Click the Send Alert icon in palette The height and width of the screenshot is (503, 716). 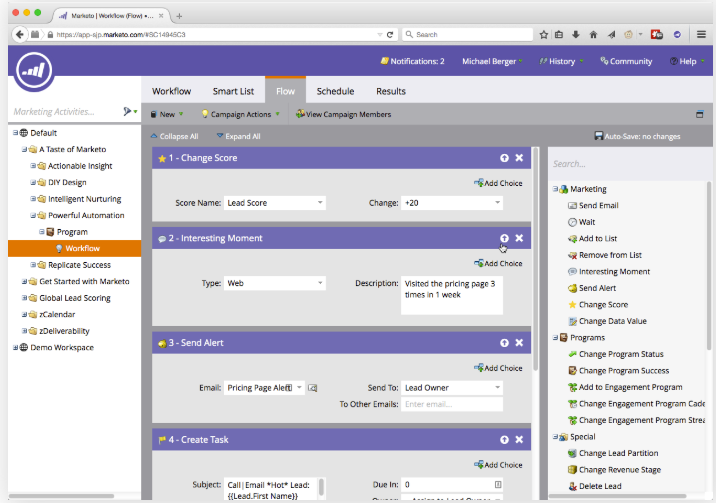[x=572, y=288]
